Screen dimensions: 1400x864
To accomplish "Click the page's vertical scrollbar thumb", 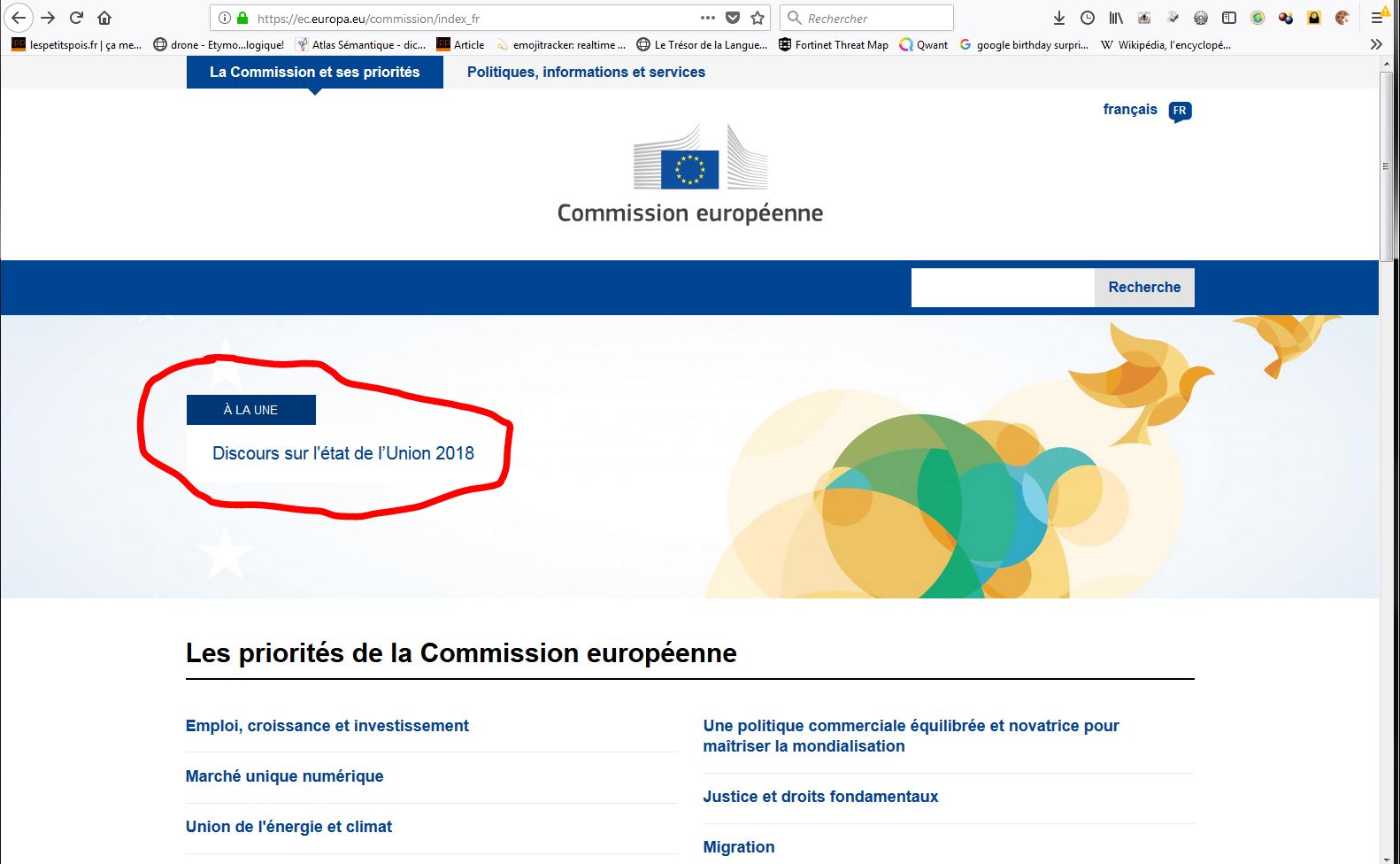I will pos(1386,166).
